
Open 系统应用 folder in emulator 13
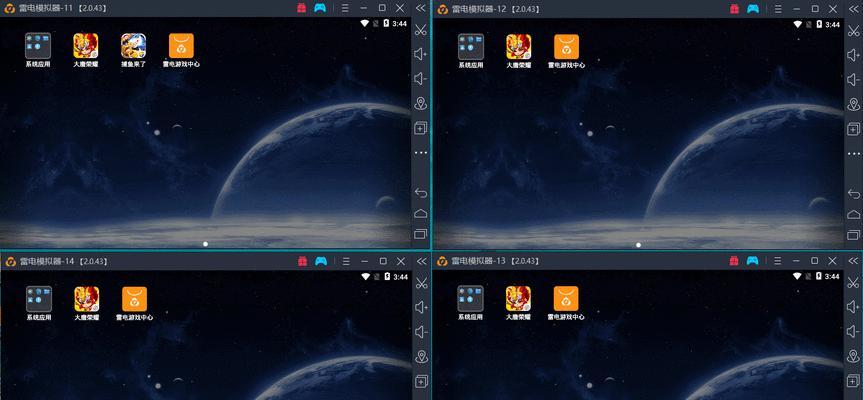[x=470, y=298]
